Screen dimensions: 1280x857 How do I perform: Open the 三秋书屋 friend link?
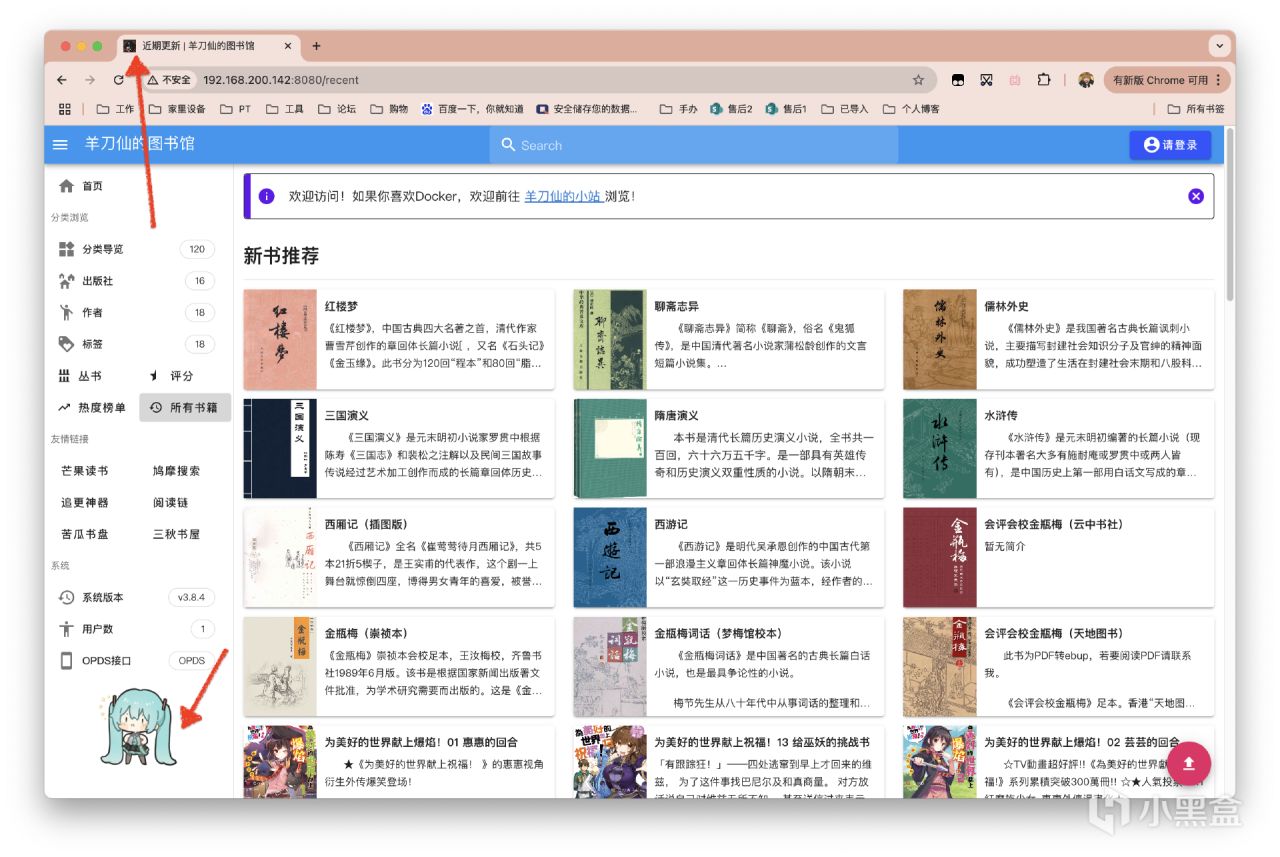click(176, 534)
